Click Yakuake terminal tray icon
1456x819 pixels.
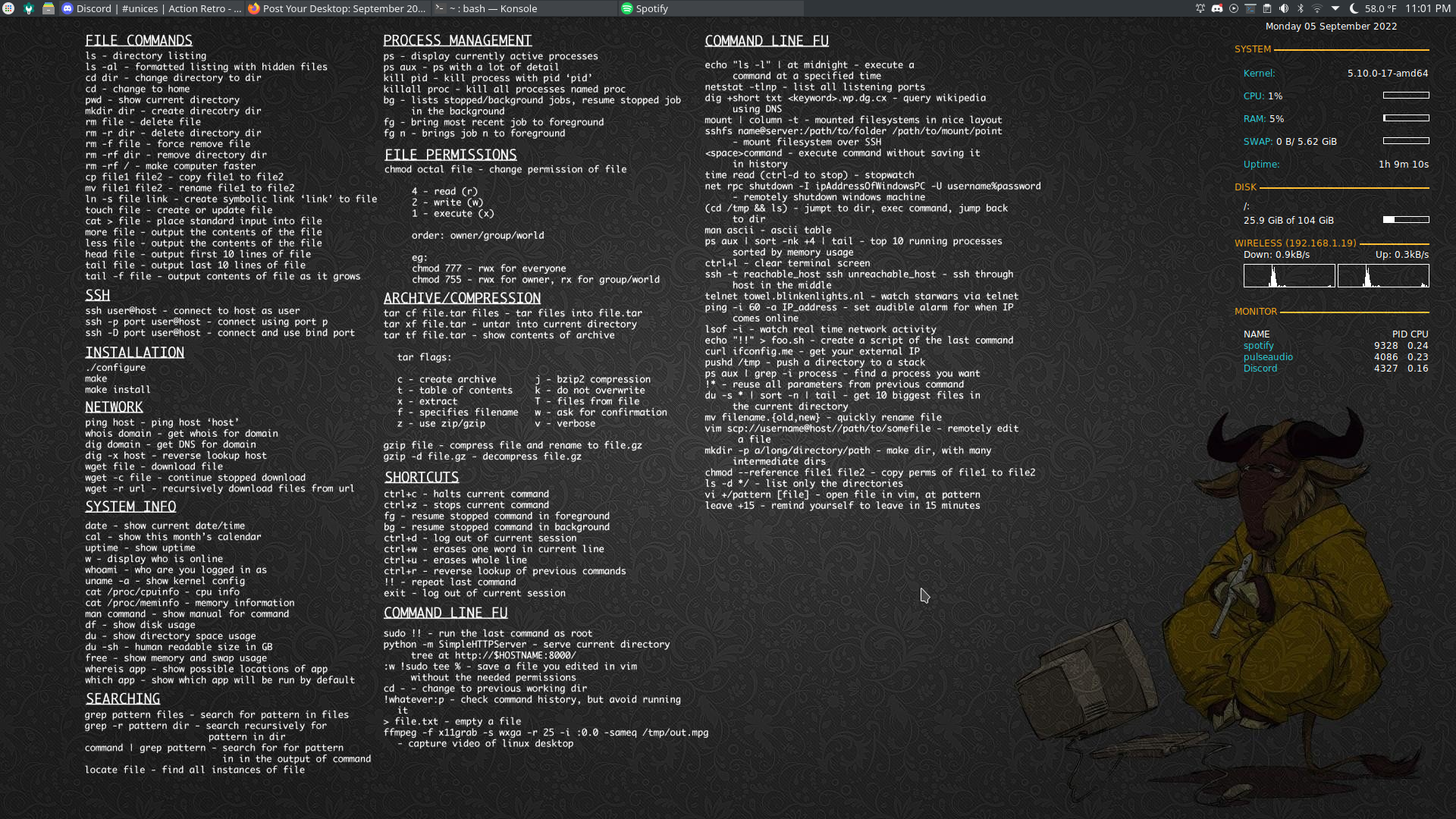[x=1250, y=8]
